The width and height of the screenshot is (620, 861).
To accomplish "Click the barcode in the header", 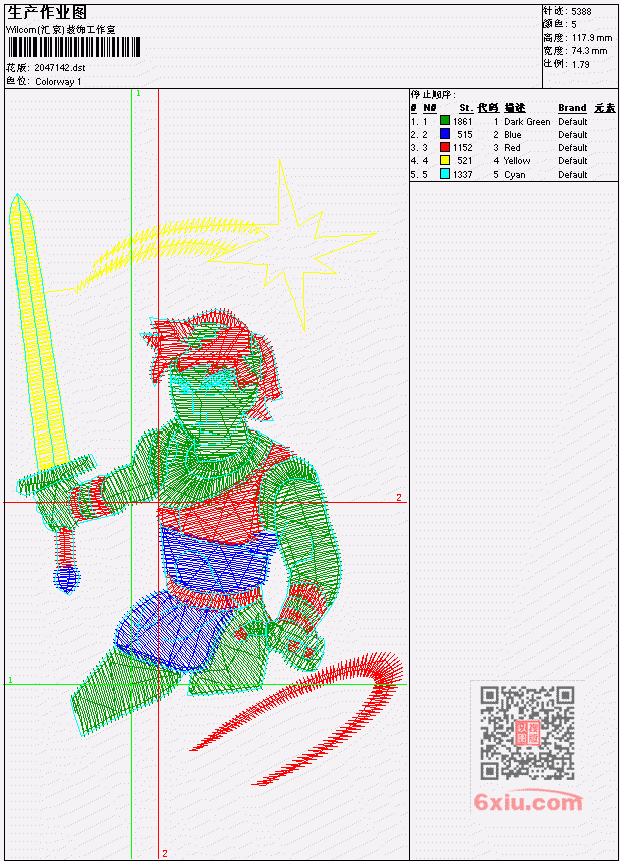I will [74, 47].
